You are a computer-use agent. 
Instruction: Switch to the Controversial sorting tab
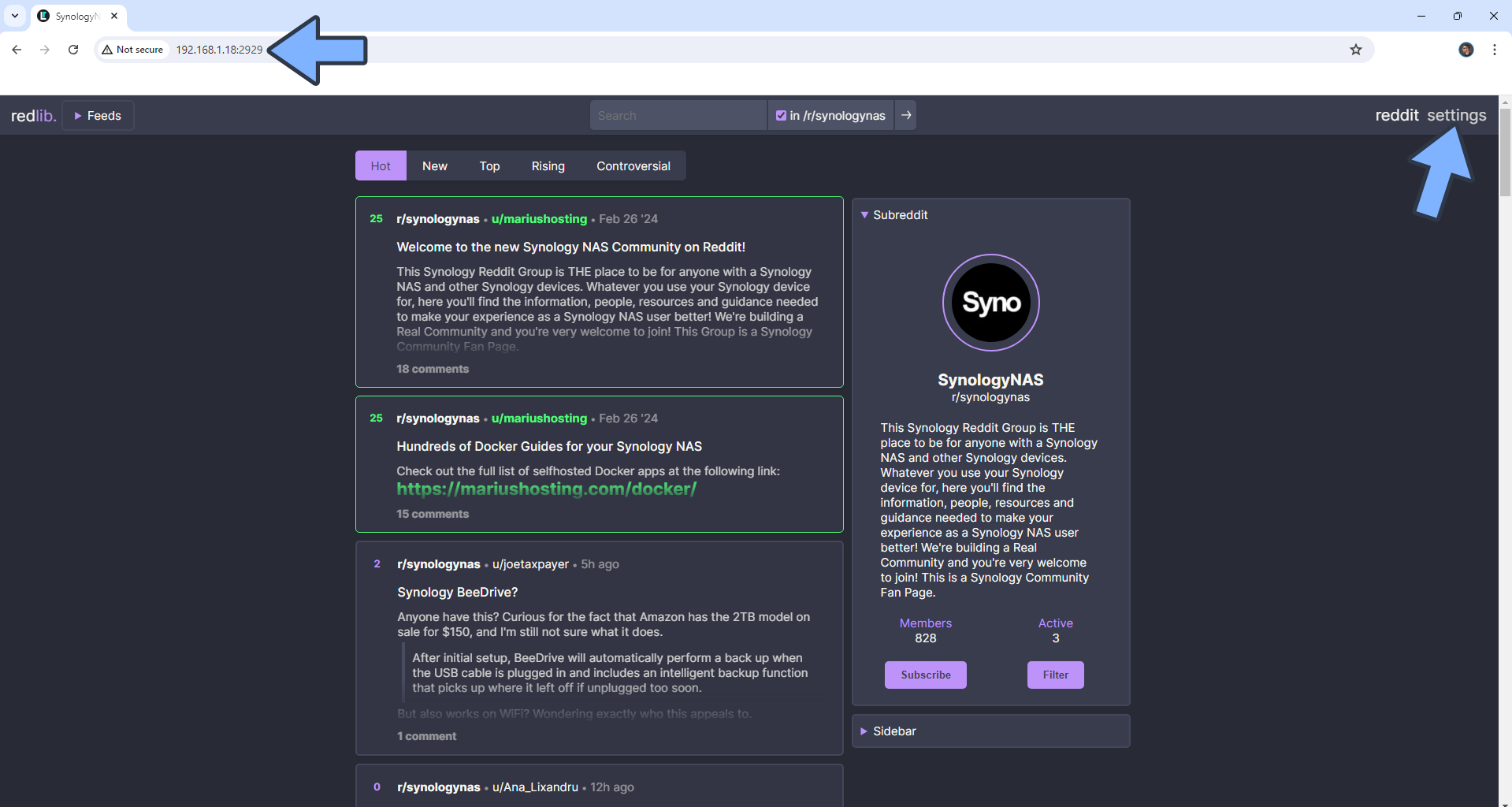633,165
